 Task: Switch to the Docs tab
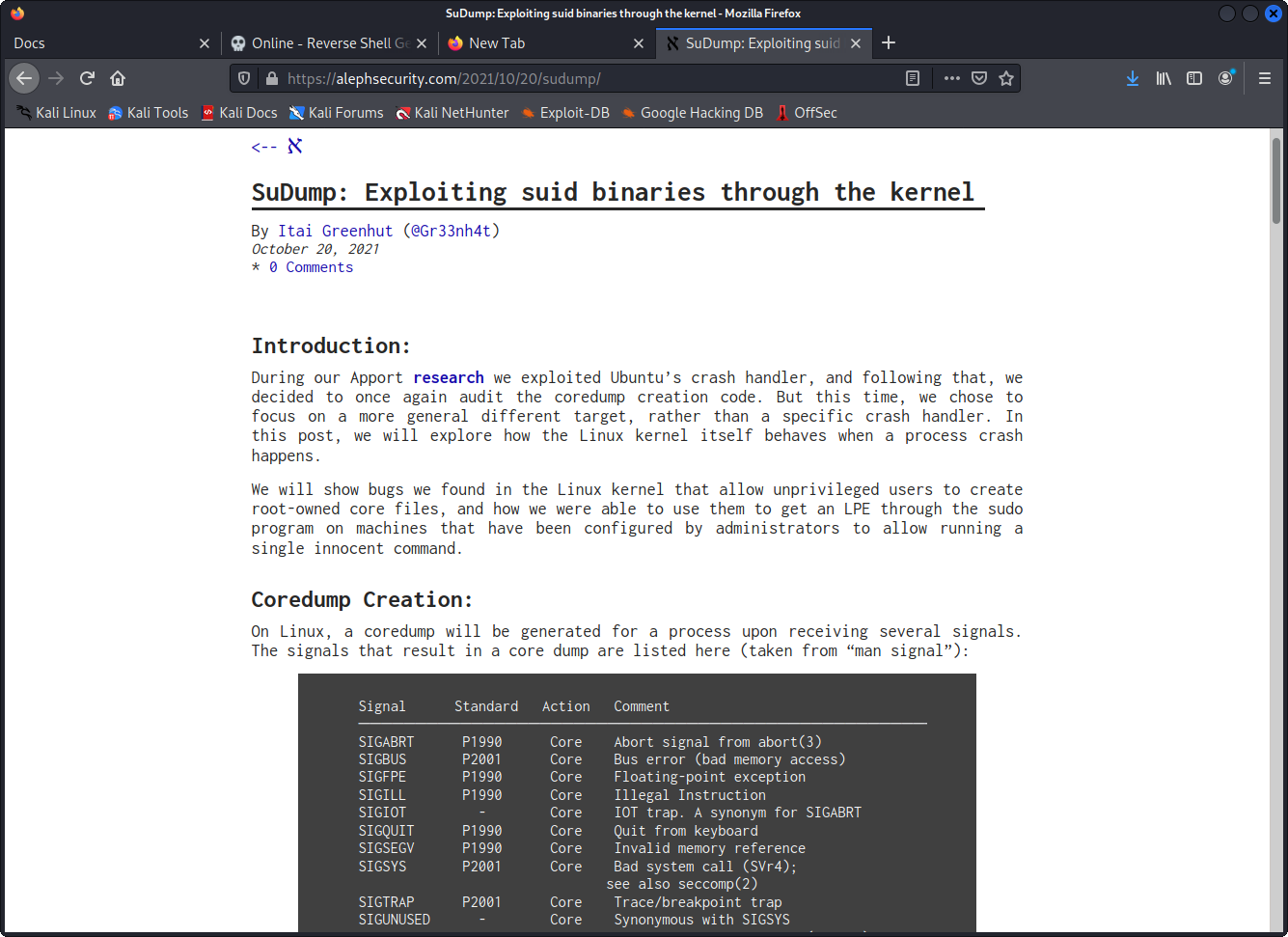tap(96, 43)
